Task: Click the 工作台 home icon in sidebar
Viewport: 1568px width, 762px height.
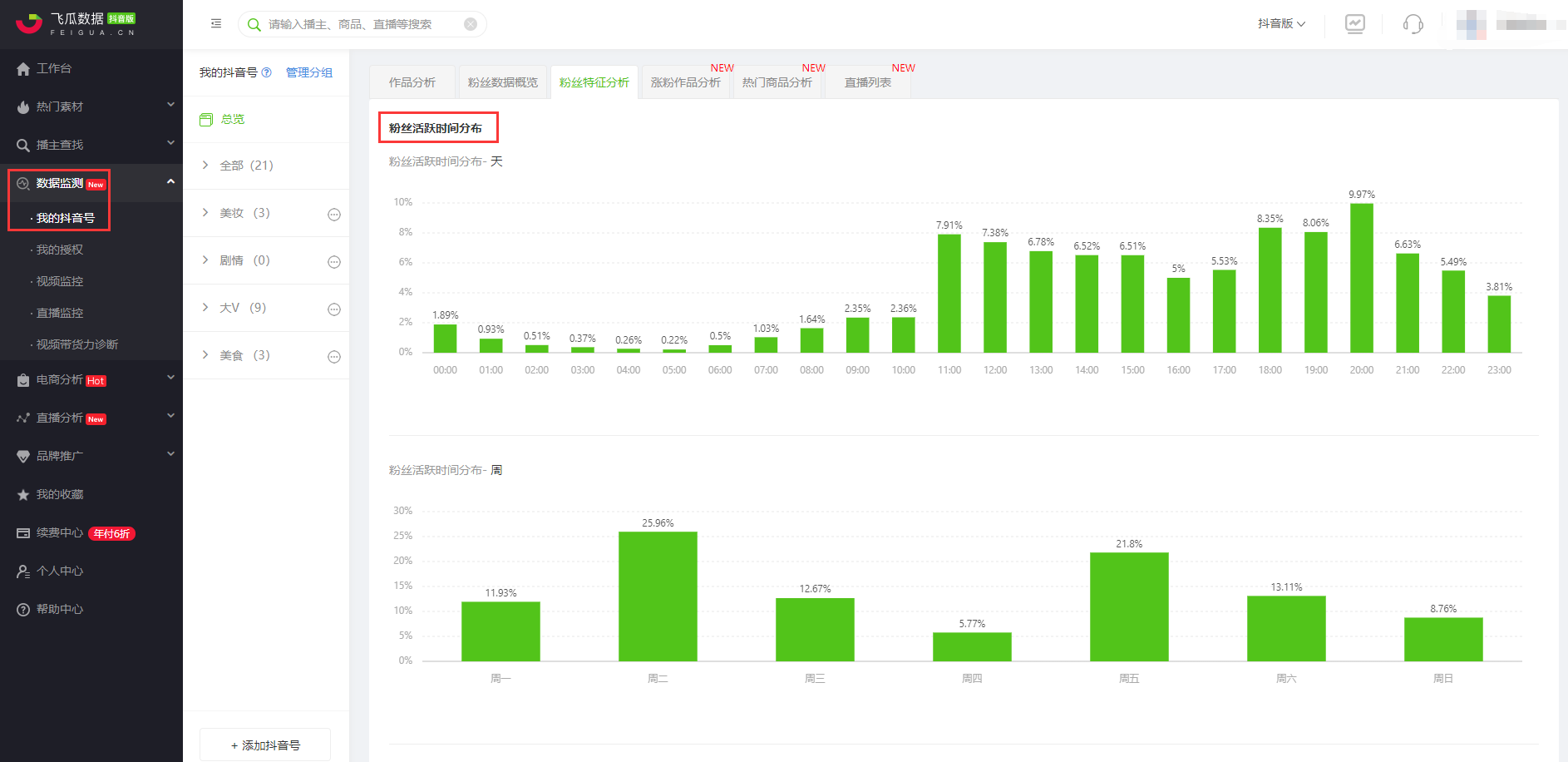Action: (x=23, y=69)
